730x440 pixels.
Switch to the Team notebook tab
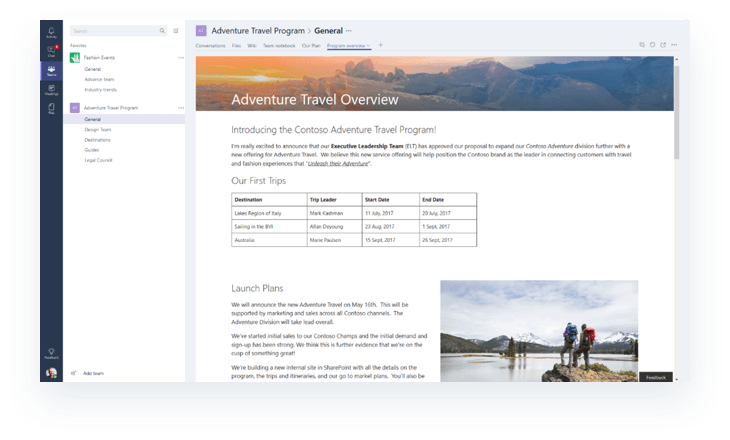pyautogui.click(x=279, y=46)
